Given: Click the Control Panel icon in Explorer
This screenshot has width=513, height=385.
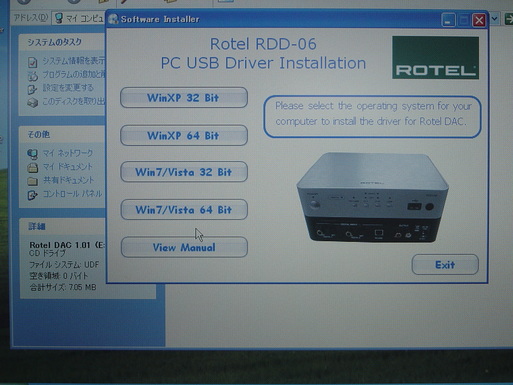Looking at the screenshot, I should tap(32, 195).
